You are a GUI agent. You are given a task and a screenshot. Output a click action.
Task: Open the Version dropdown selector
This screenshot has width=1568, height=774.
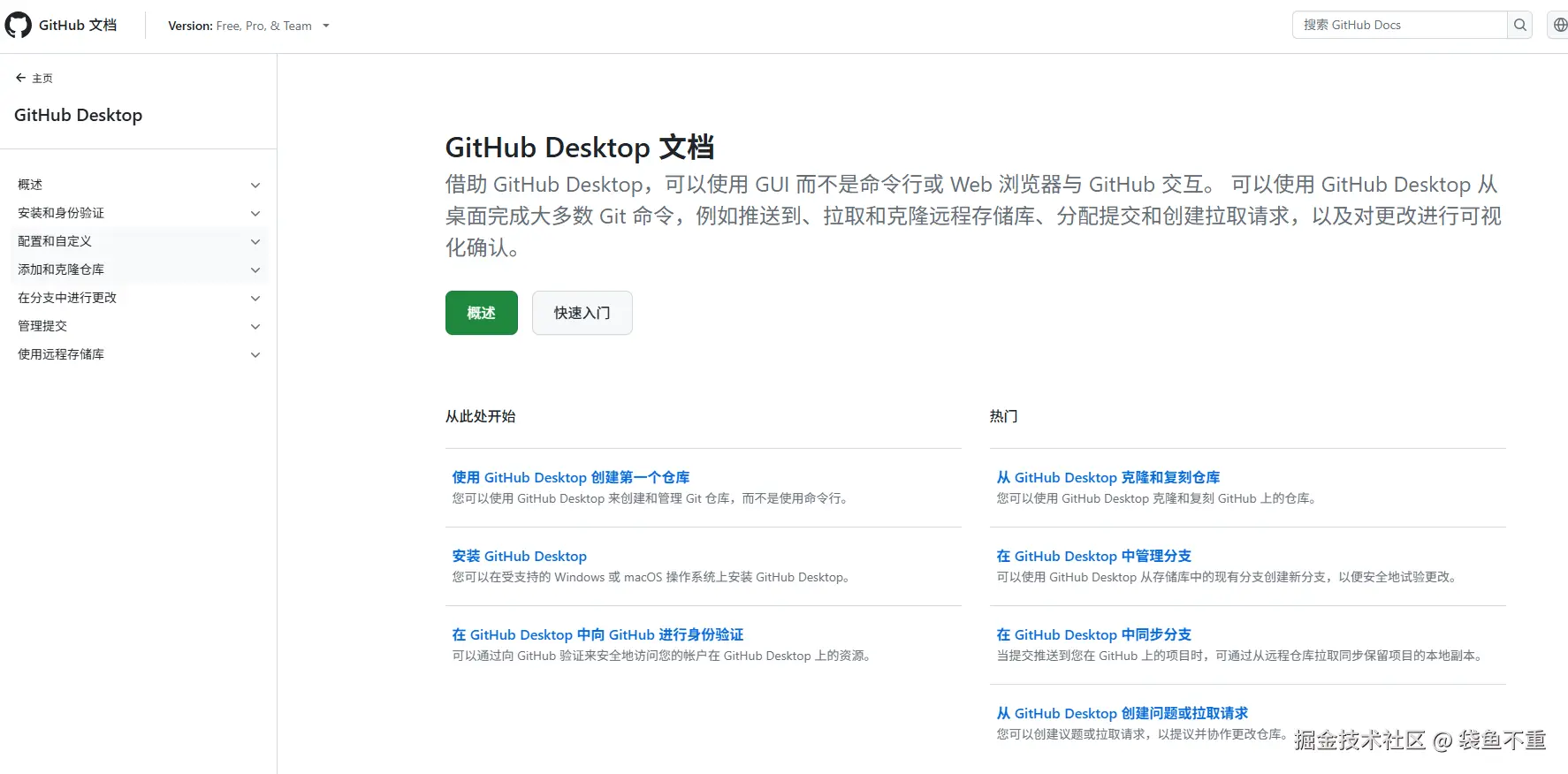[x=248, y=26]
